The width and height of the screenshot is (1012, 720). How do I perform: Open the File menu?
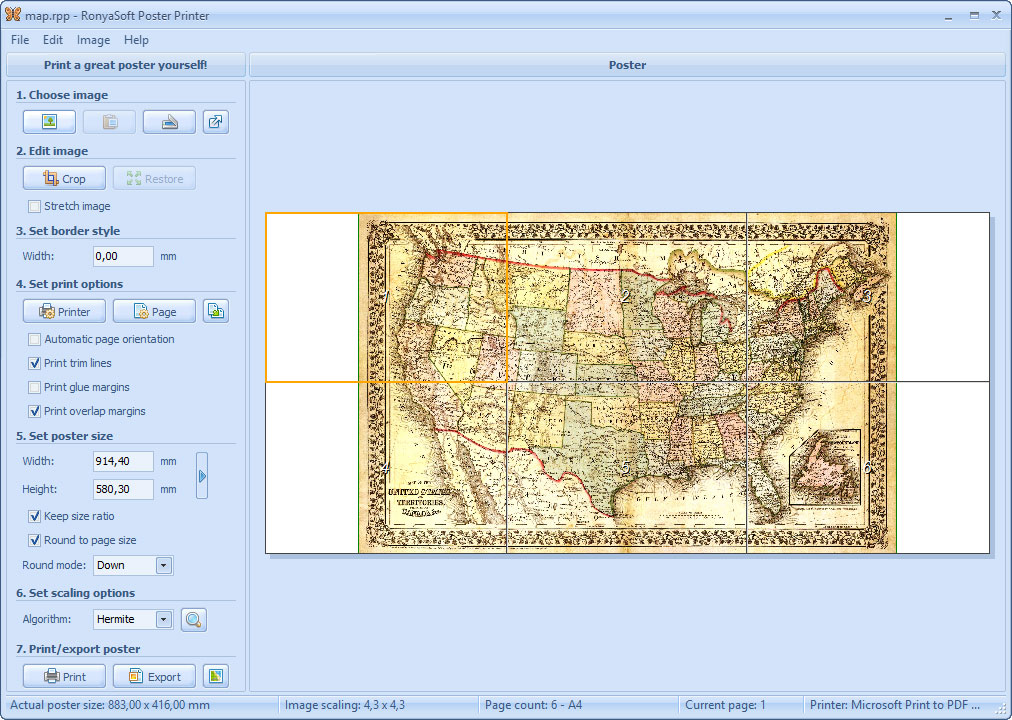coord(19,40)
